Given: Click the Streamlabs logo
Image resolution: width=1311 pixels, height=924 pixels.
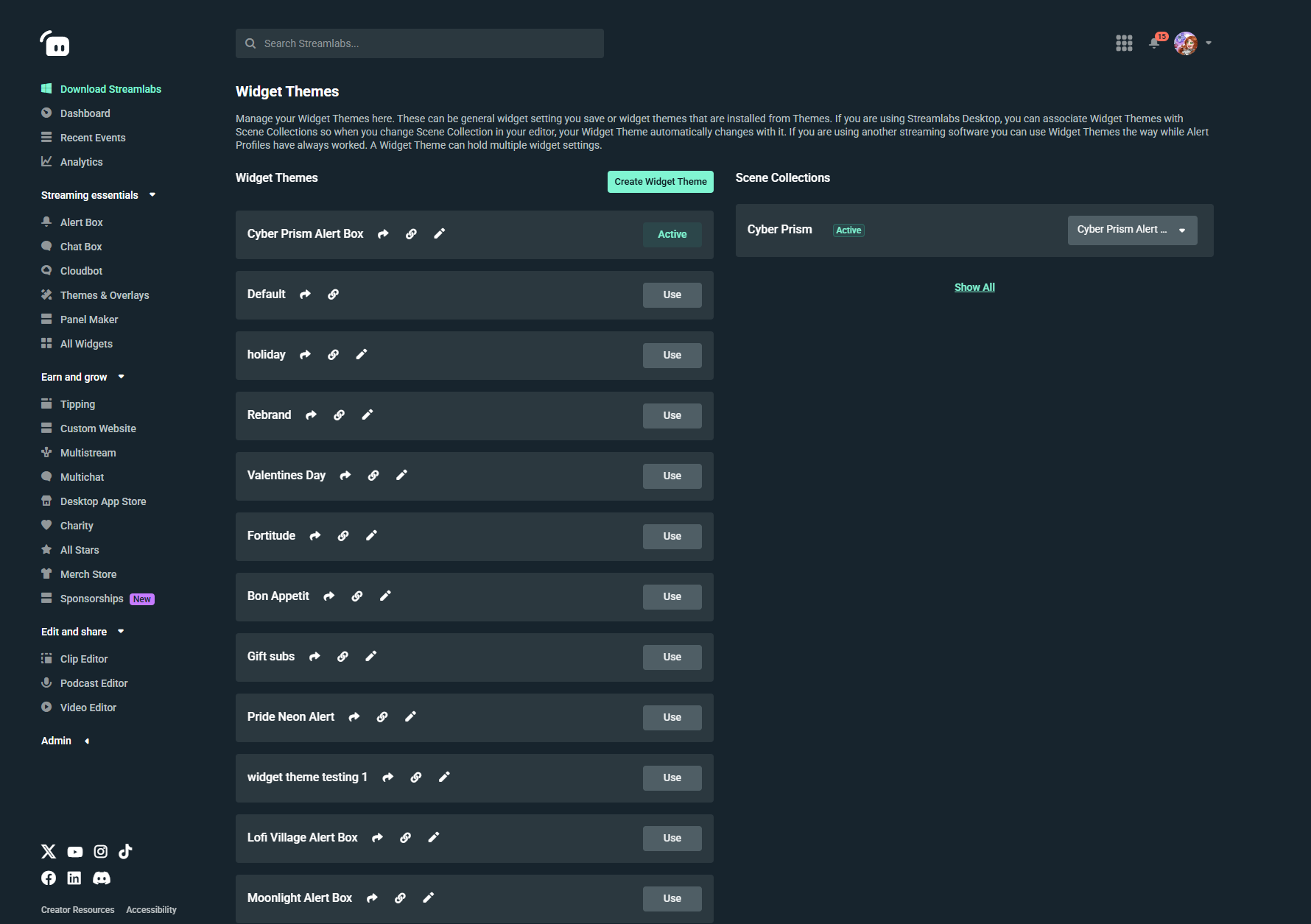Looking at the screenshot, I should pyautogui.click(x=55, y=44).
